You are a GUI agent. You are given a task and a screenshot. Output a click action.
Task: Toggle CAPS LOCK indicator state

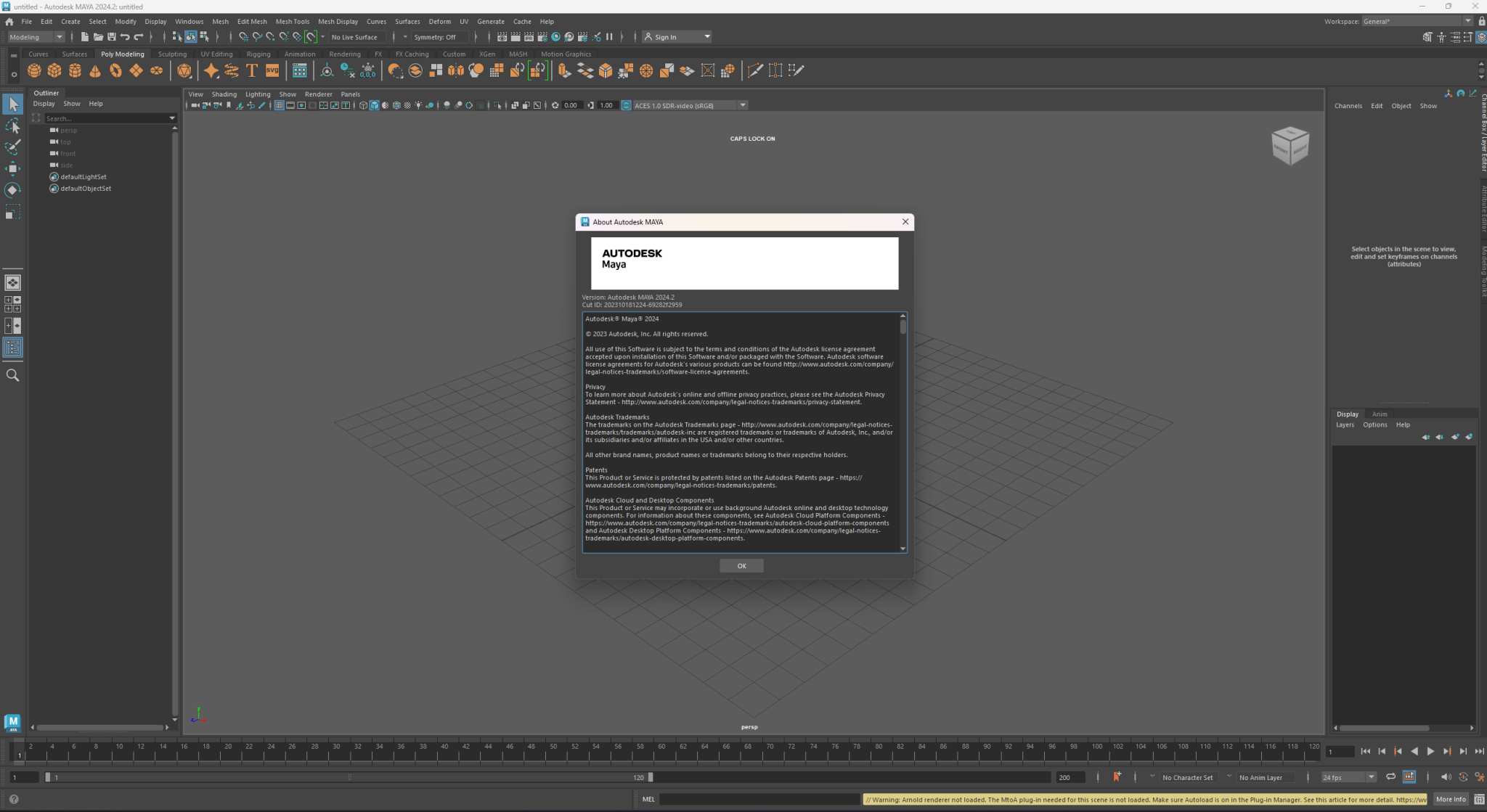coord(753,139)
